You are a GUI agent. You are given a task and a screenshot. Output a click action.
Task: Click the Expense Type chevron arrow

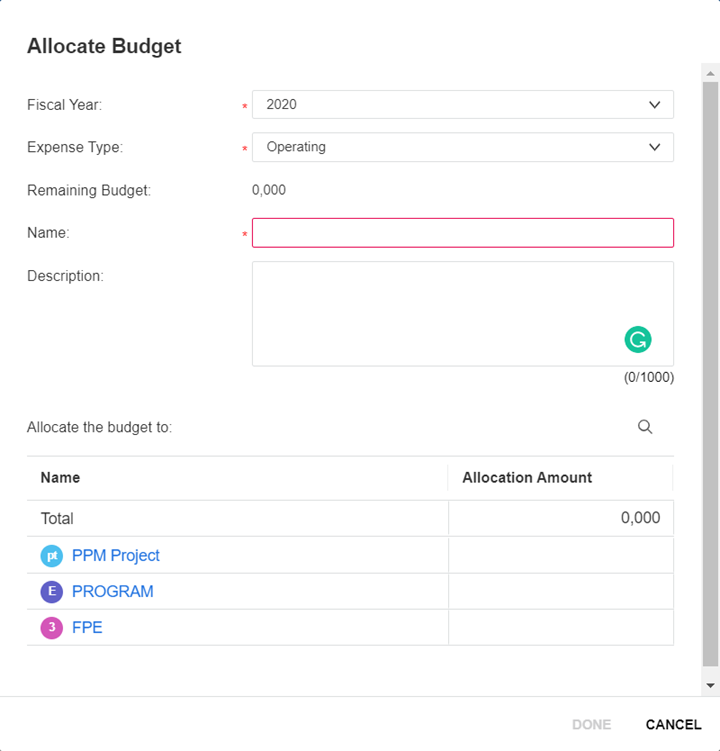click(655, 147)
